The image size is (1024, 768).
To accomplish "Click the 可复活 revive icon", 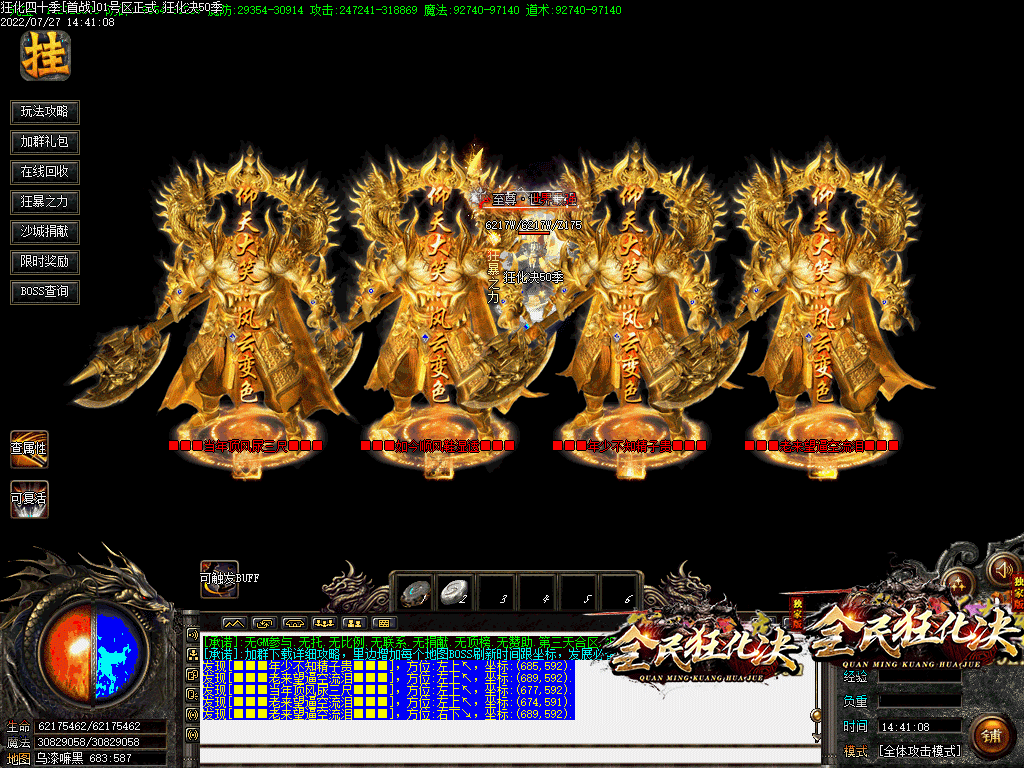I will click(x=29, y=498).
